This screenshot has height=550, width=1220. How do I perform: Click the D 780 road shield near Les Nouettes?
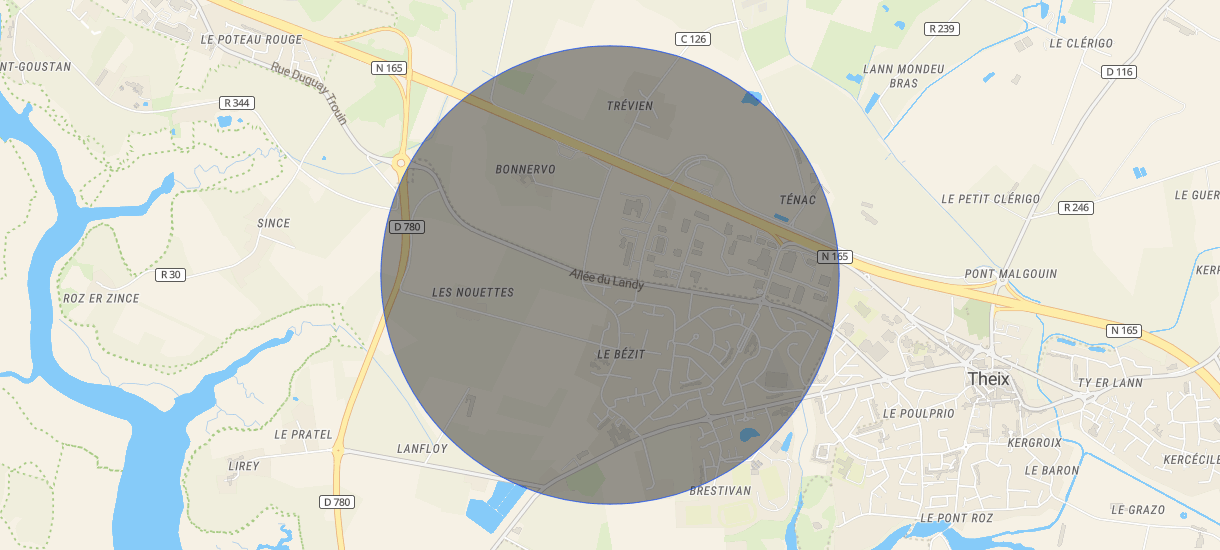tap(407, 227)
